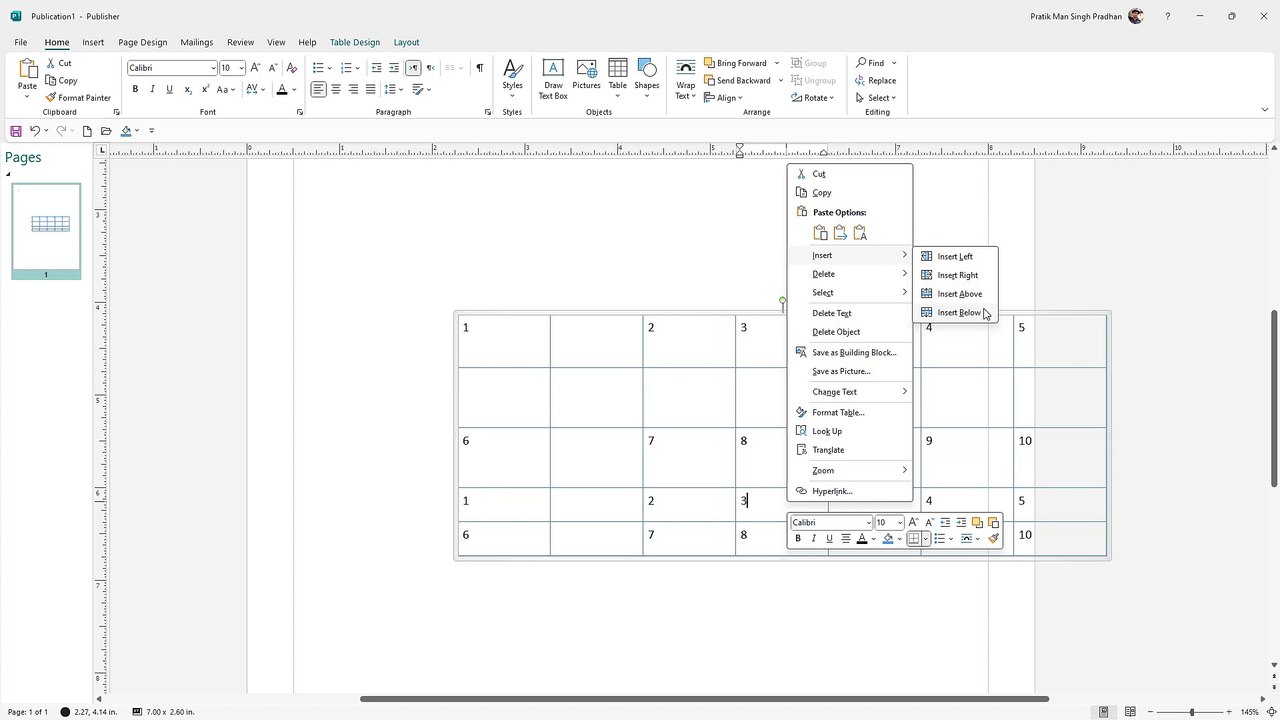Screen dimensions: 1280x720
Task: Increase font size with grow icon
Action: coord(256,68)
